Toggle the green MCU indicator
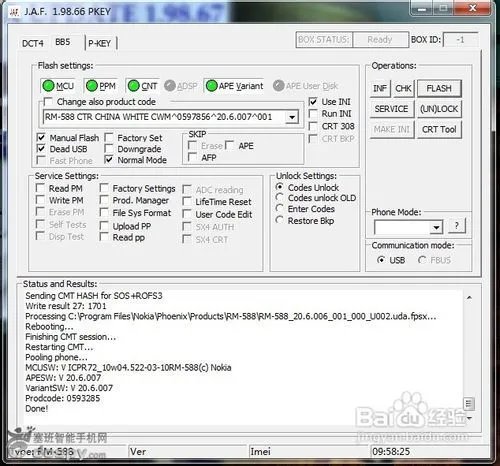The image size is (500, 466). (48, 86)
